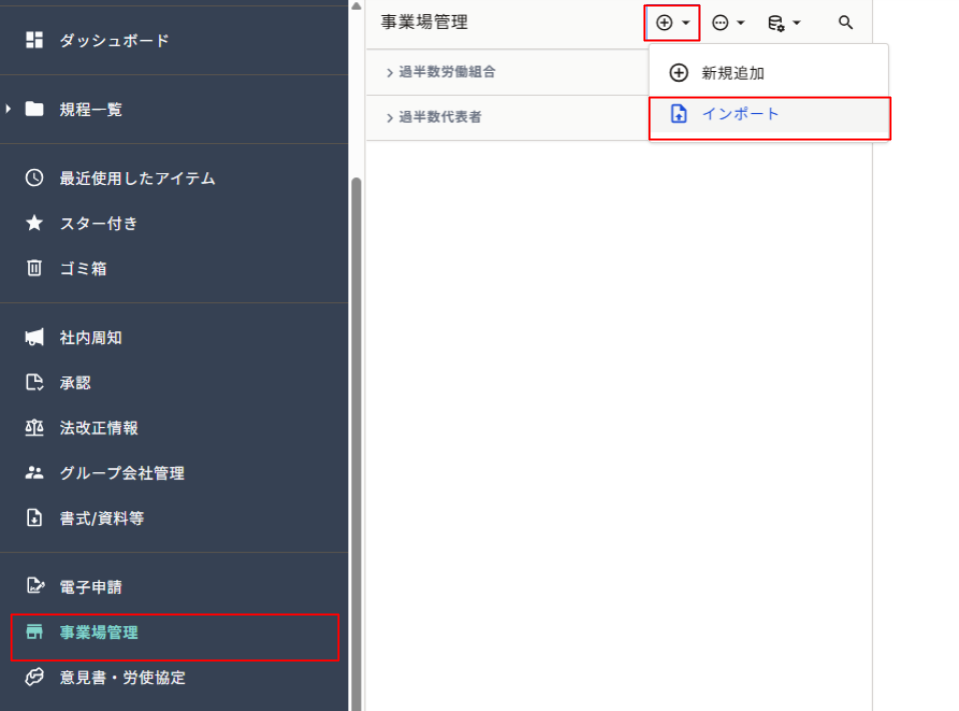Click the plus icon beside 新規追加

tap(679, 73)
